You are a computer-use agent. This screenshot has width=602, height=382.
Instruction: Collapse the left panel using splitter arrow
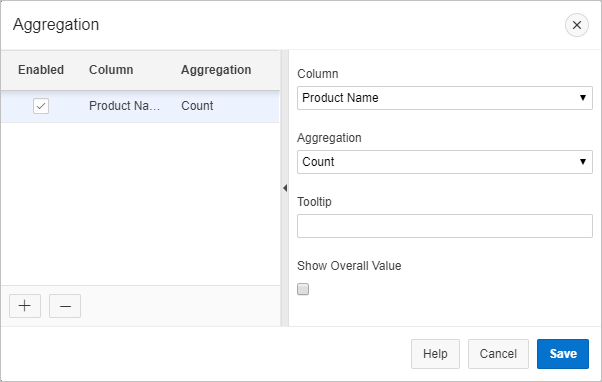pyautogui.click(x=285, y=188)
